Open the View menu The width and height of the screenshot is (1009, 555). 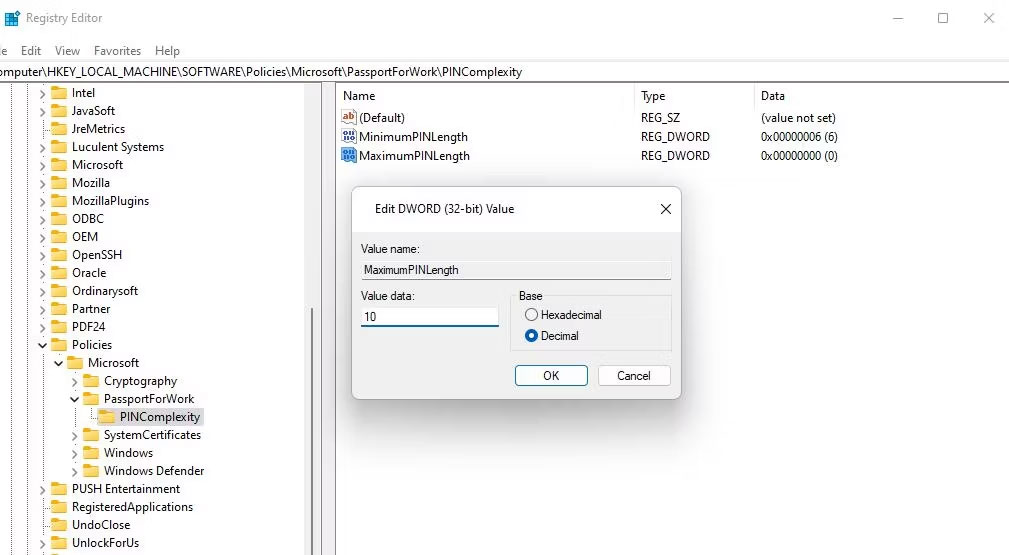(68, 51)
